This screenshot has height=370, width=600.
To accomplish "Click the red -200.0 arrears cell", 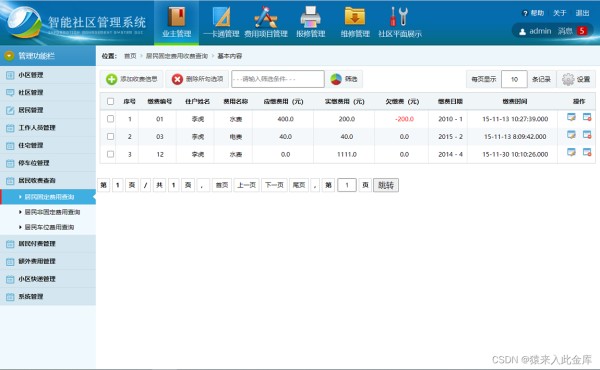I will click(404, 119).
